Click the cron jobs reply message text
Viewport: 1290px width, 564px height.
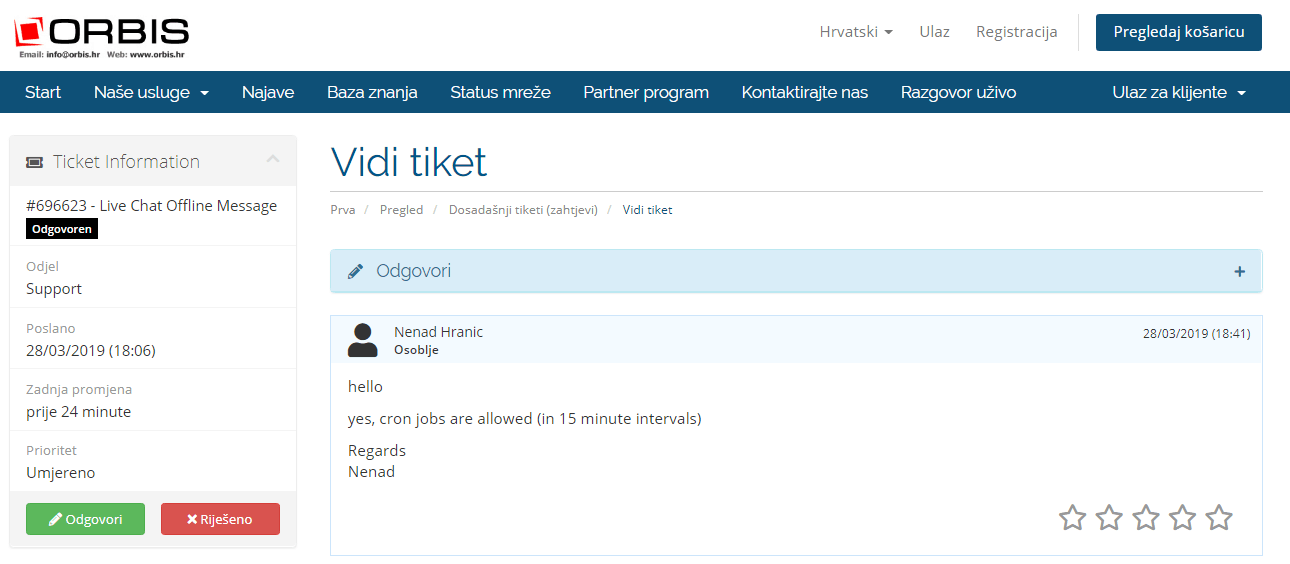(x=525, y=419)
